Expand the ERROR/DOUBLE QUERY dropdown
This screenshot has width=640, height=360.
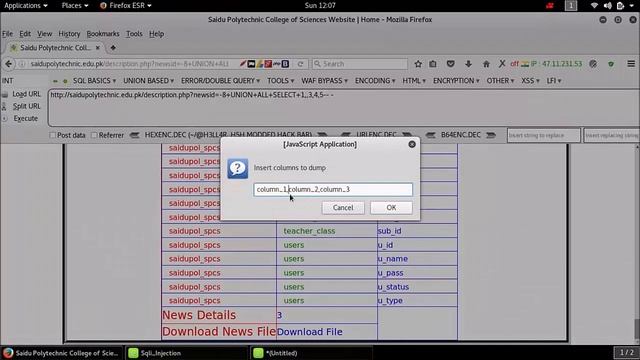220,81
